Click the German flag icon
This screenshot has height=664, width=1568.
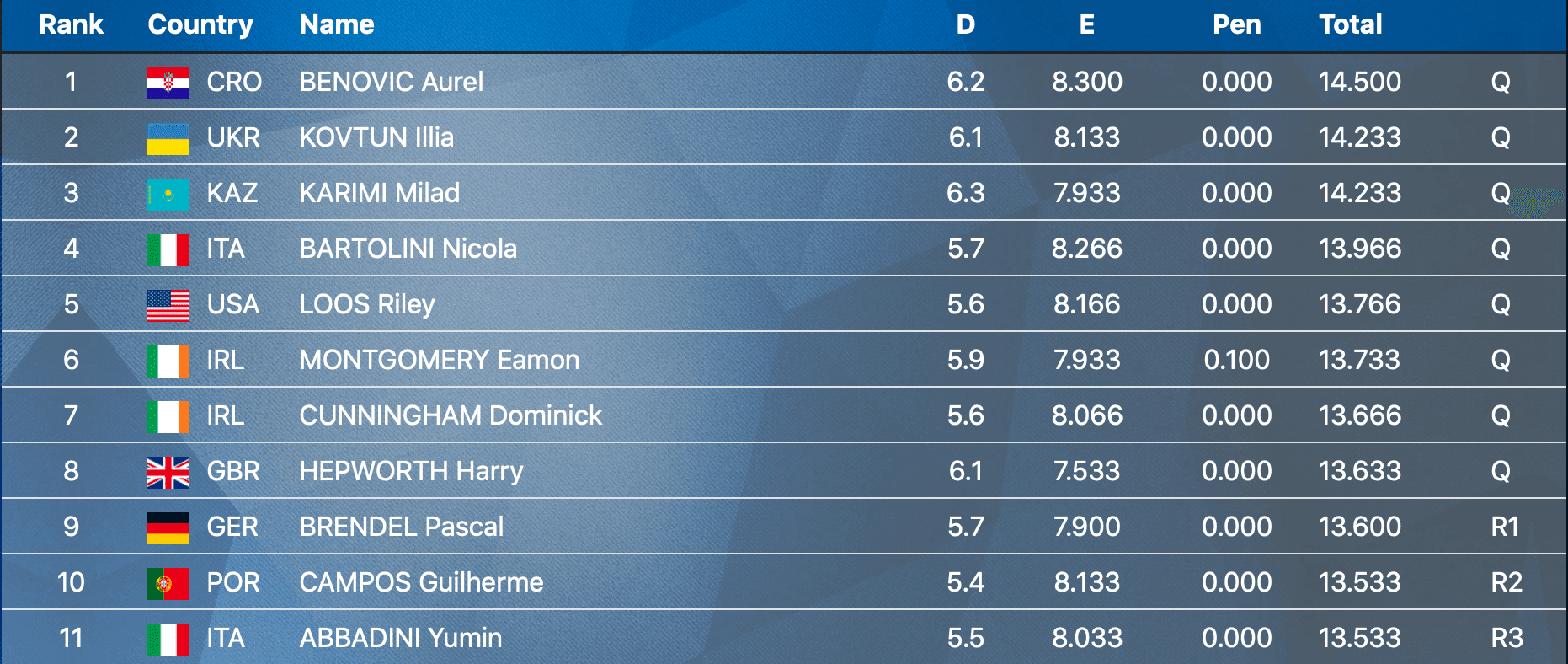coord(168,527)
